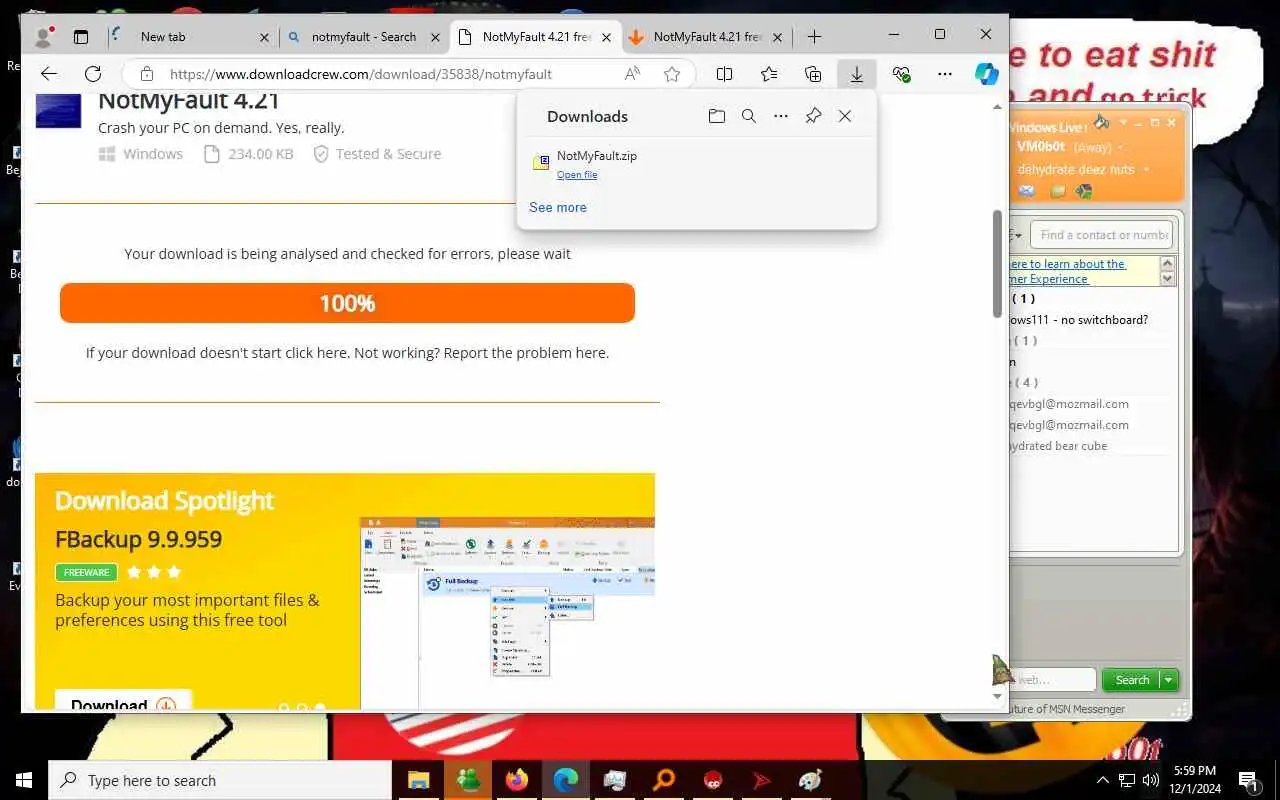Click See more in the Downloads panel
This screenshot has width=1280, height=800.
tap(558, 207)
